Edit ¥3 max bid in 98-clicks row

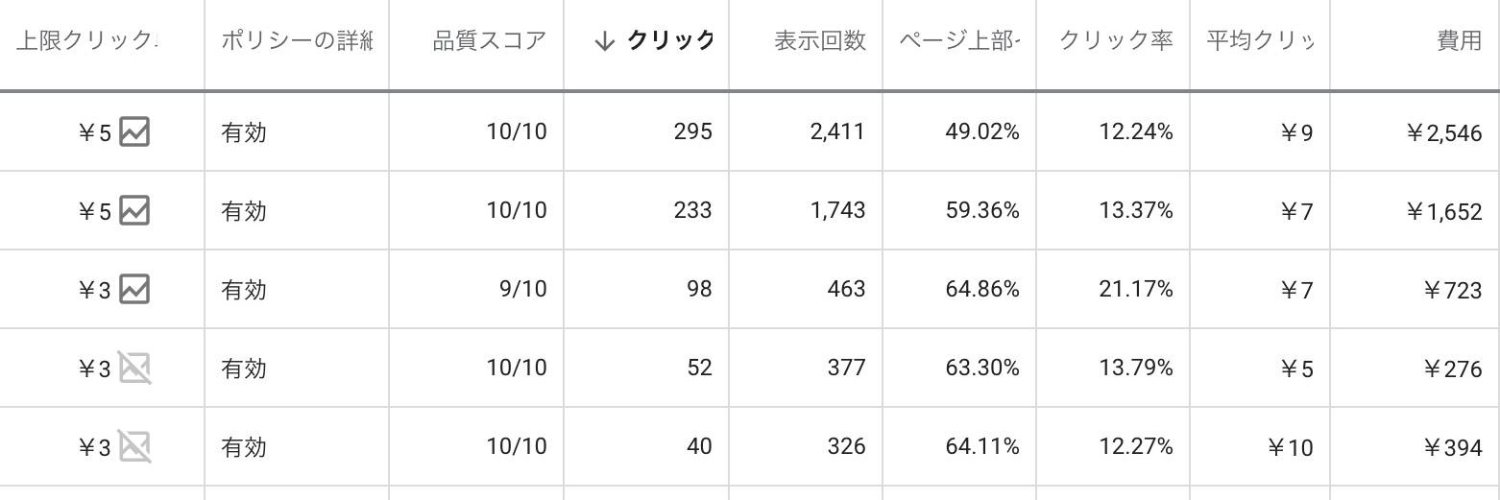(95, 290)
